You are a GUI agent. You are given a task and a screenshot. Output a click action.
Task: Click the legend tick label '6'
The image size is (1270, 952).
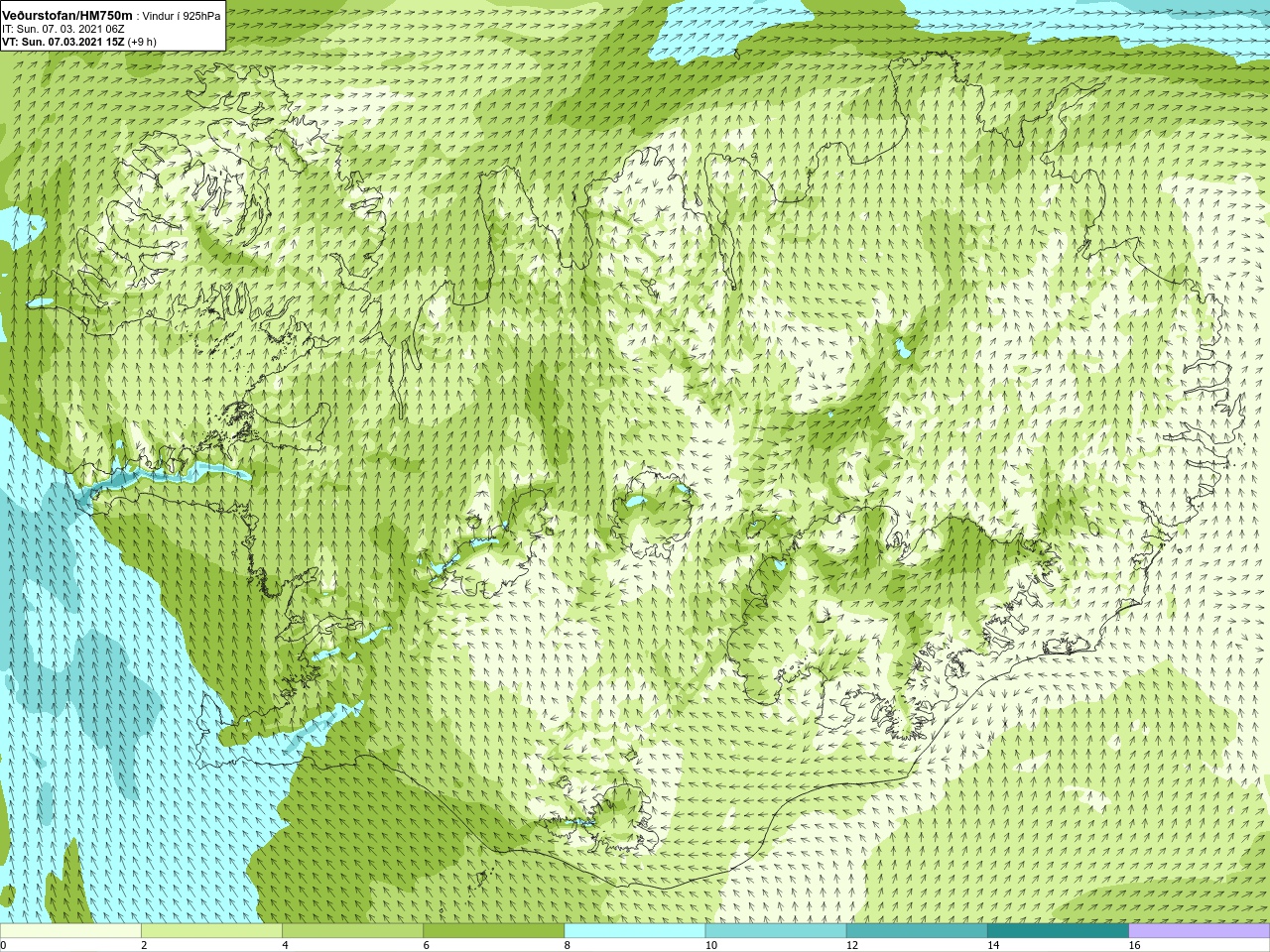click(426, 945)
